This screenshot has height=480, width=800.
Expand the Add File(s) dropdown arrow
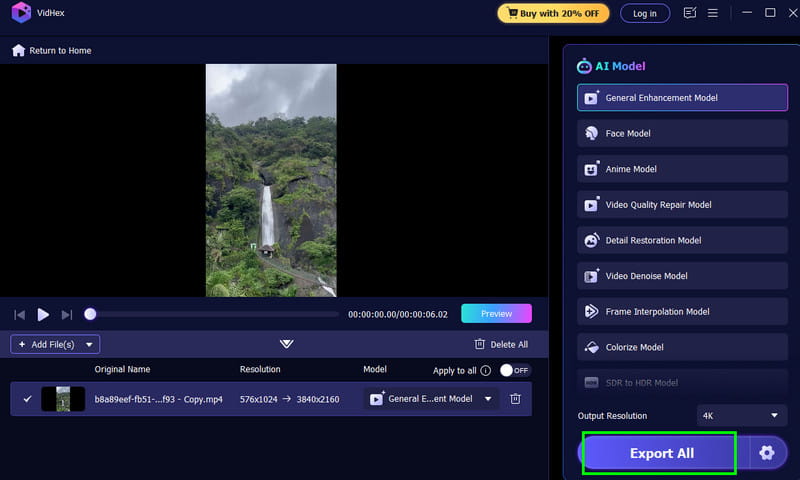[89, 345]
